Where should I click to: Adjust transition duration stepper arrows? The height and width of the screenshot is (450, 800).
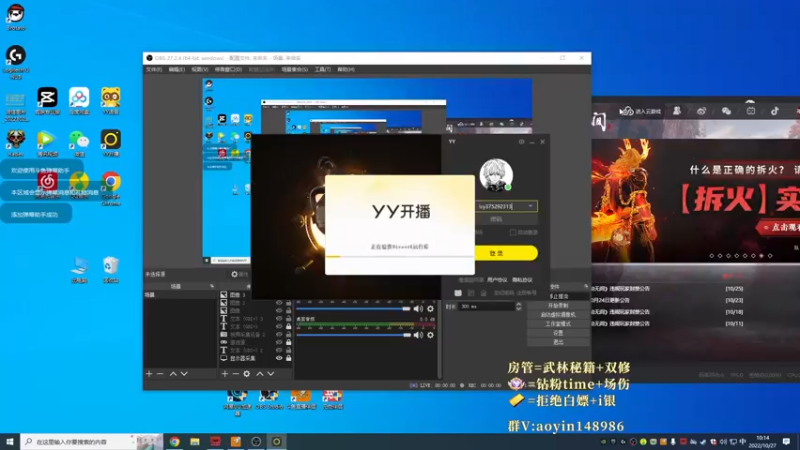(x=518, y=306)
